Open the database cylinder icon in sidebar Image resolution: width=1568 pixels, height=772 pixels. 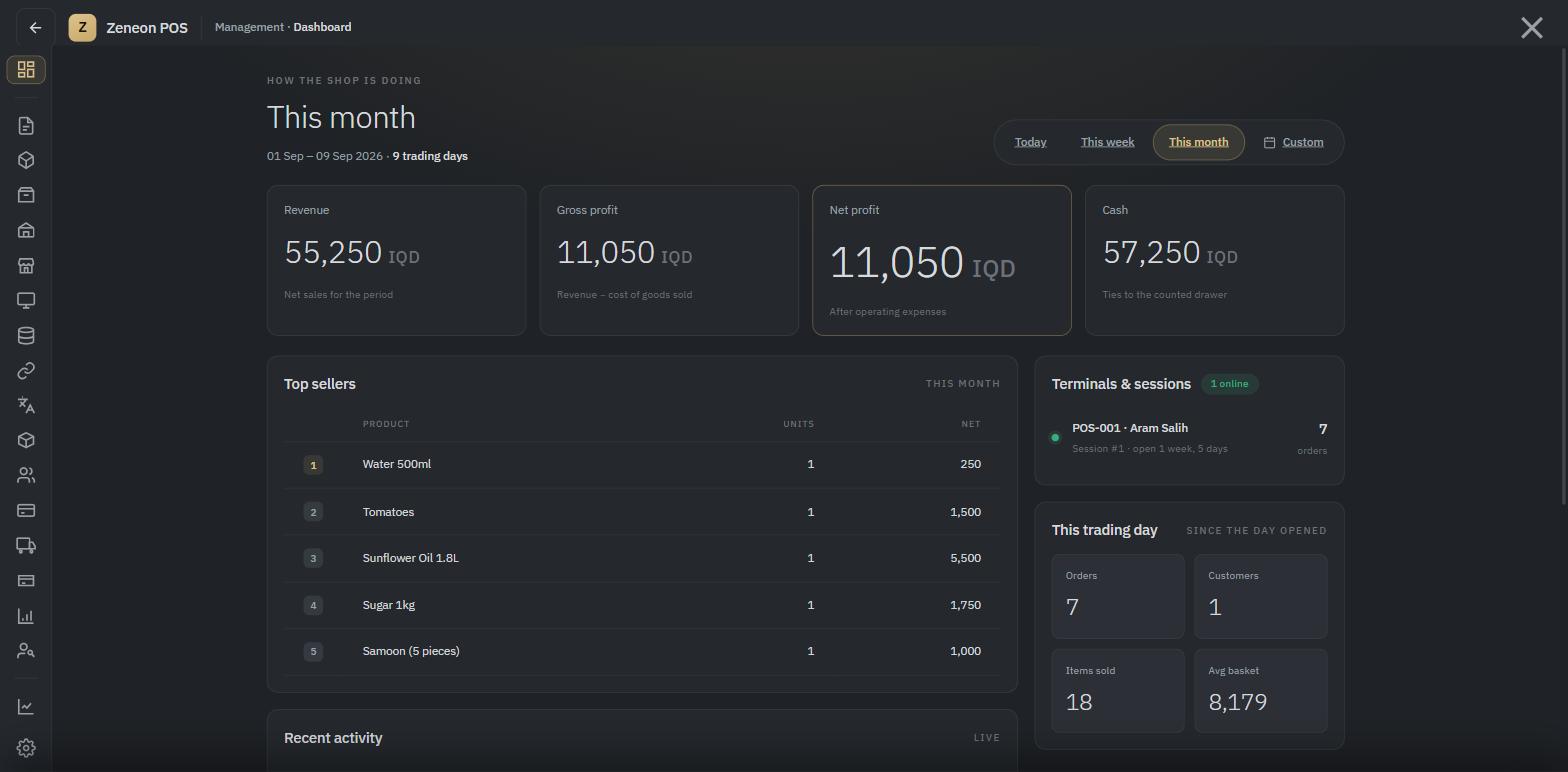pos(26,336)
